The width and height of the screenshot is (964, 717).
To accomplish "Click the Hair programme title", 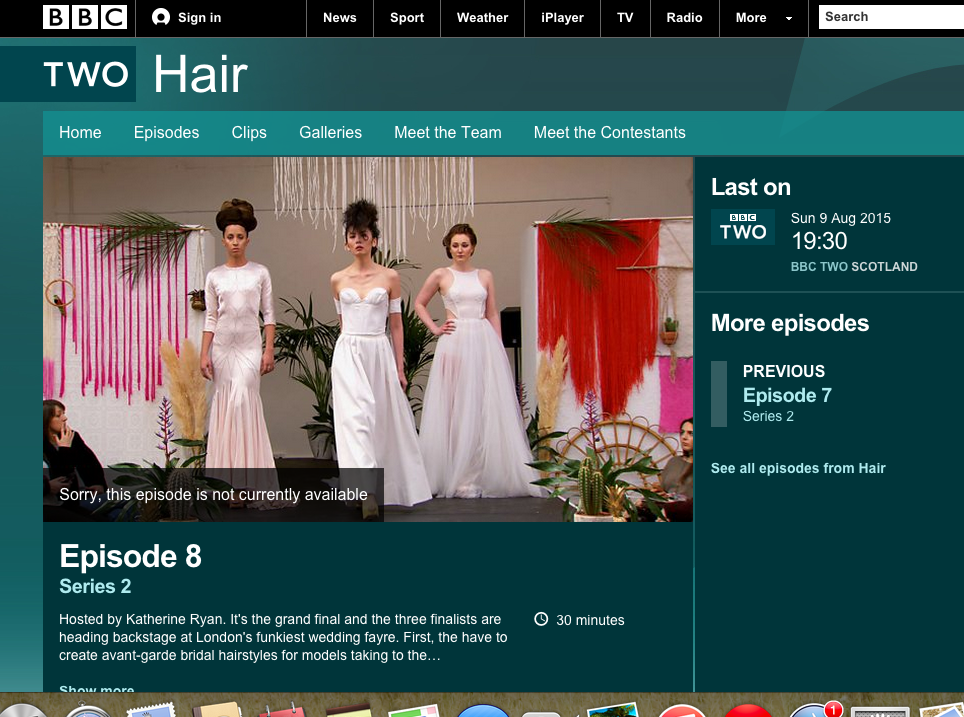I will (200, 74).
